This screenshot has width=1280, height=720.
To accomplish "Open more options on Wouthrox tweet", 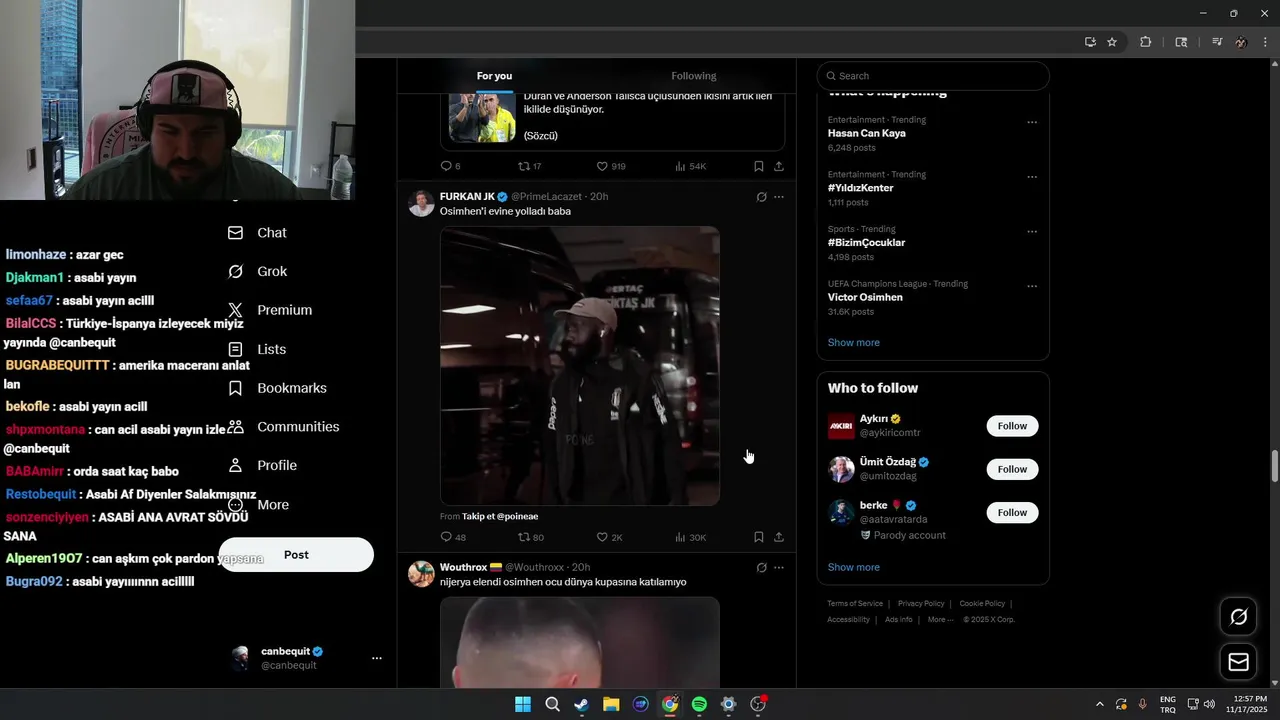I will pyautogui.click(x=779, y=567).
